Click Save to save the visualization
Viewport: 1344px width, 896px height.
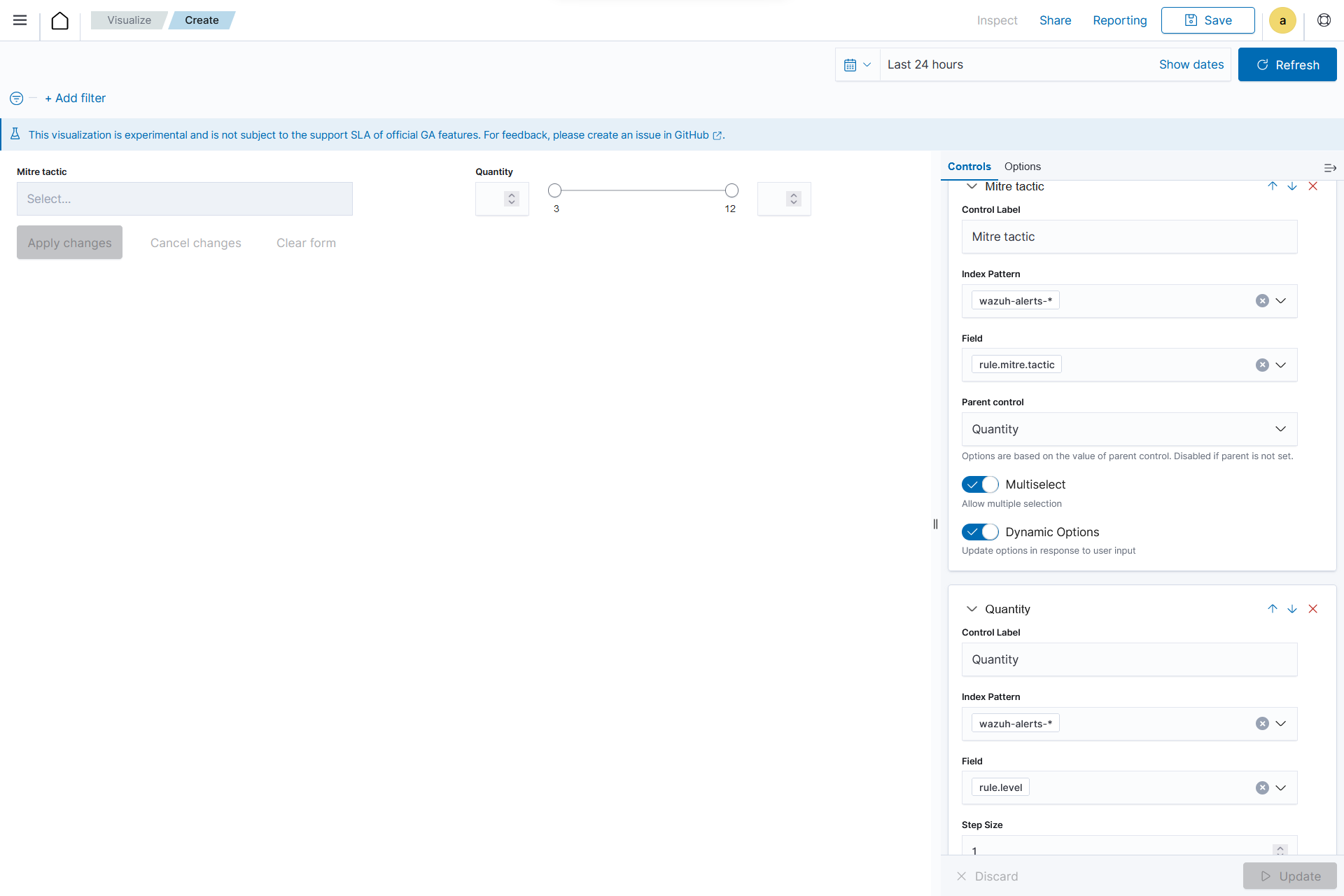[x=1207, y=20]
